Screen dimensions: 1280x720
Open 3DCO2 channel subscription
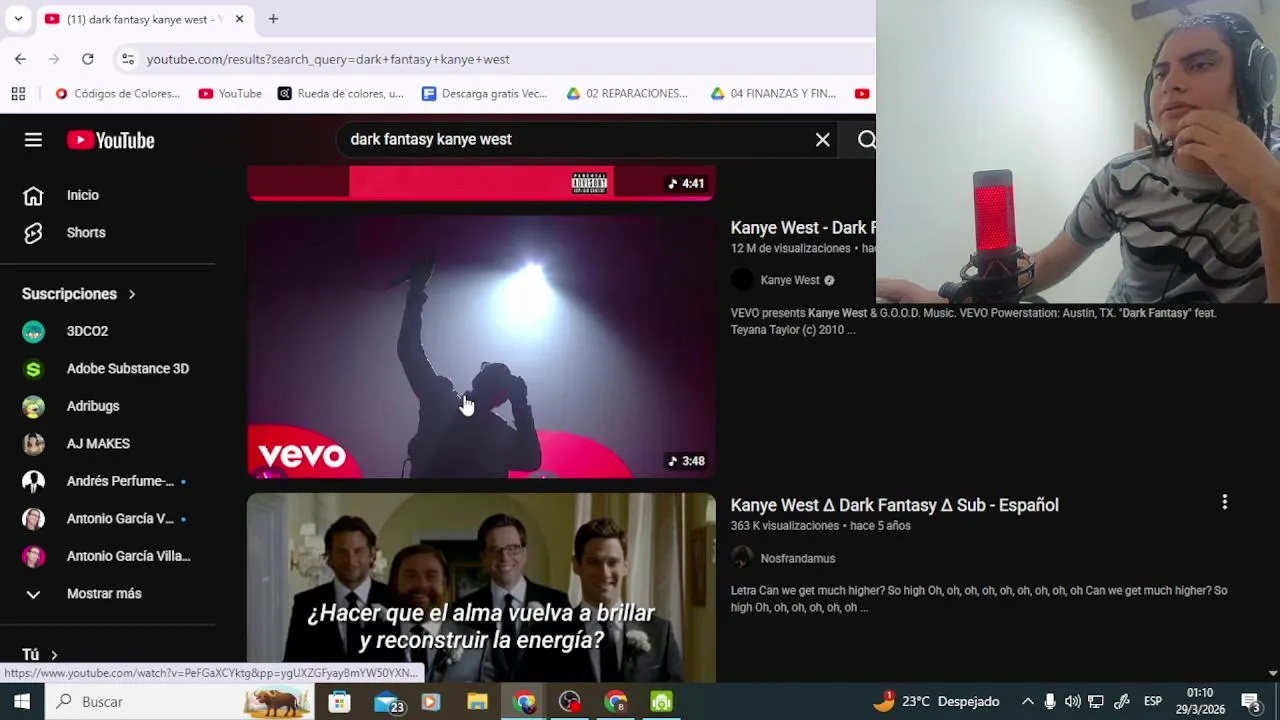point(87,331)
